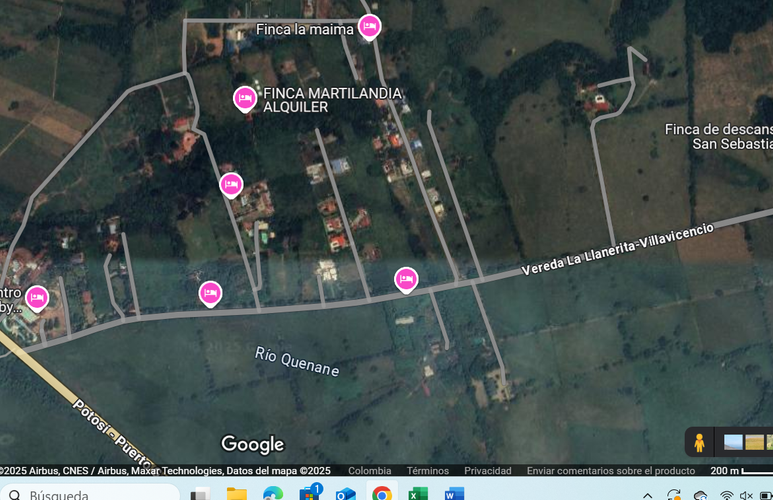Click the sync status tray icon
Screen dimensions: 773x500
pyautogui.click(x=674, y=495)
